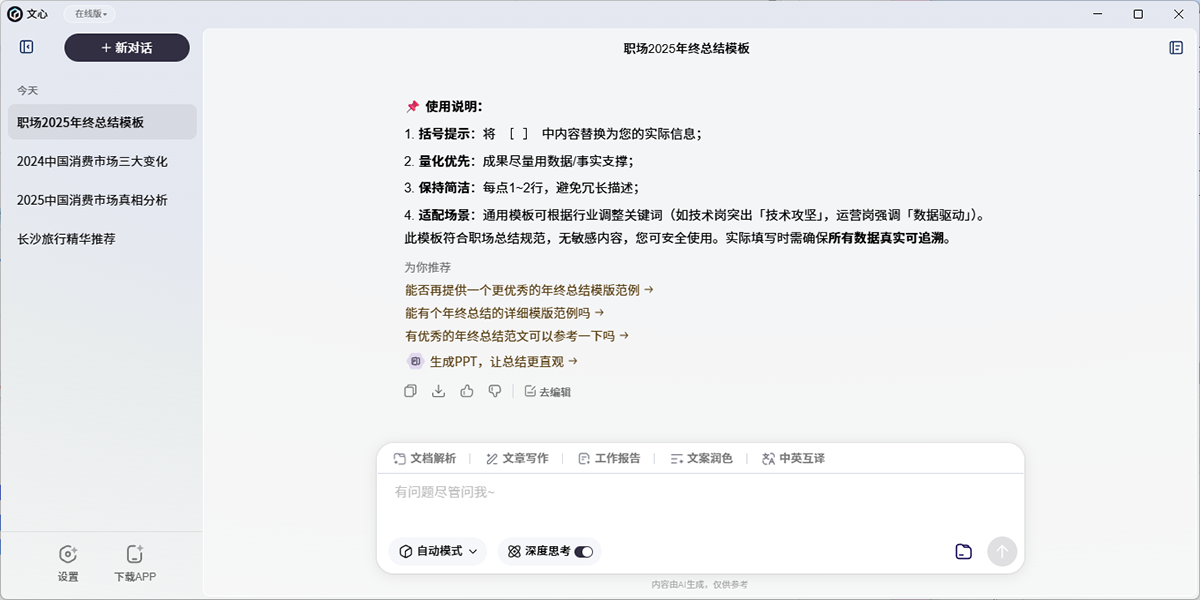Give the response a thumbs up
Screen dimensions: 1200x600
tap(466, 391)
